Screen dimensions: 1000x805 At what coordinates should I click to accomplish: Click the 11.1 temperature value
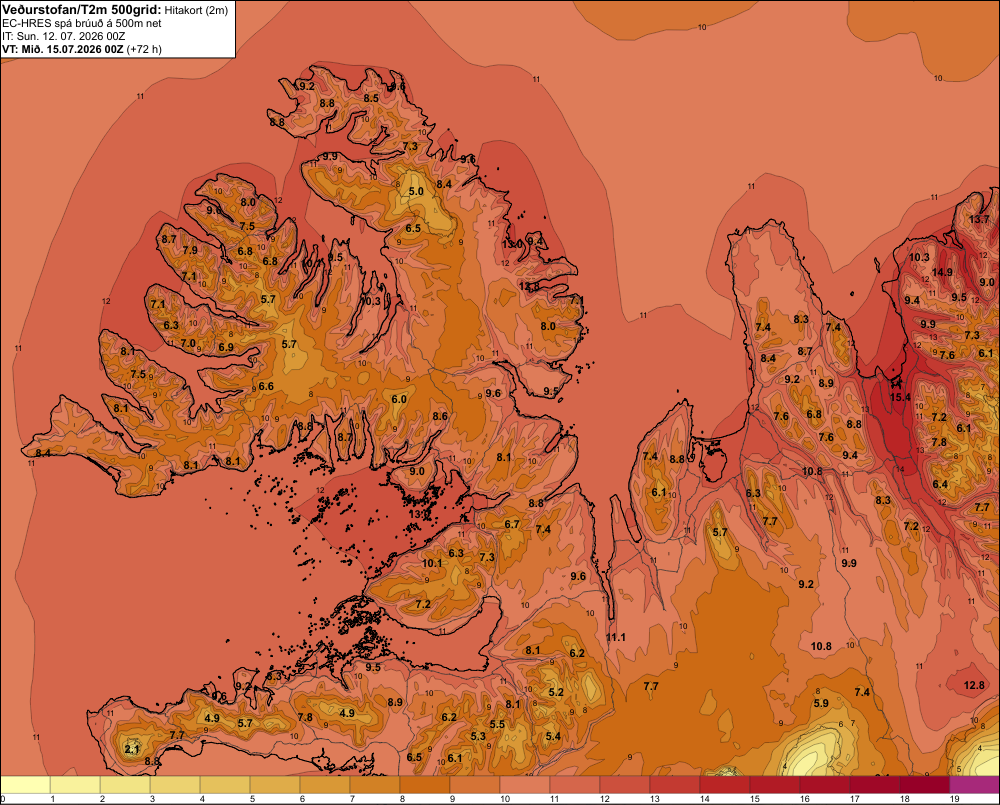(615, 637)
